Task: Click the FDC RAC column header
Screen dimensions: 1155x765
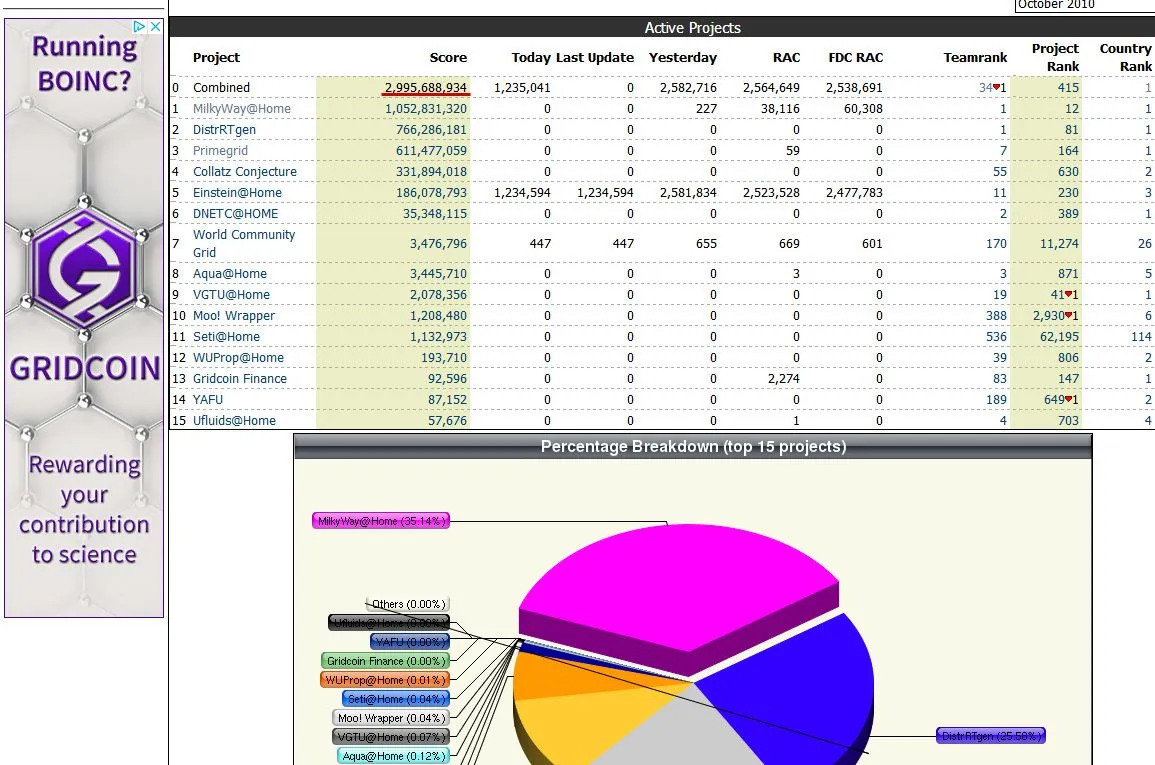Action: pos(855,57)
